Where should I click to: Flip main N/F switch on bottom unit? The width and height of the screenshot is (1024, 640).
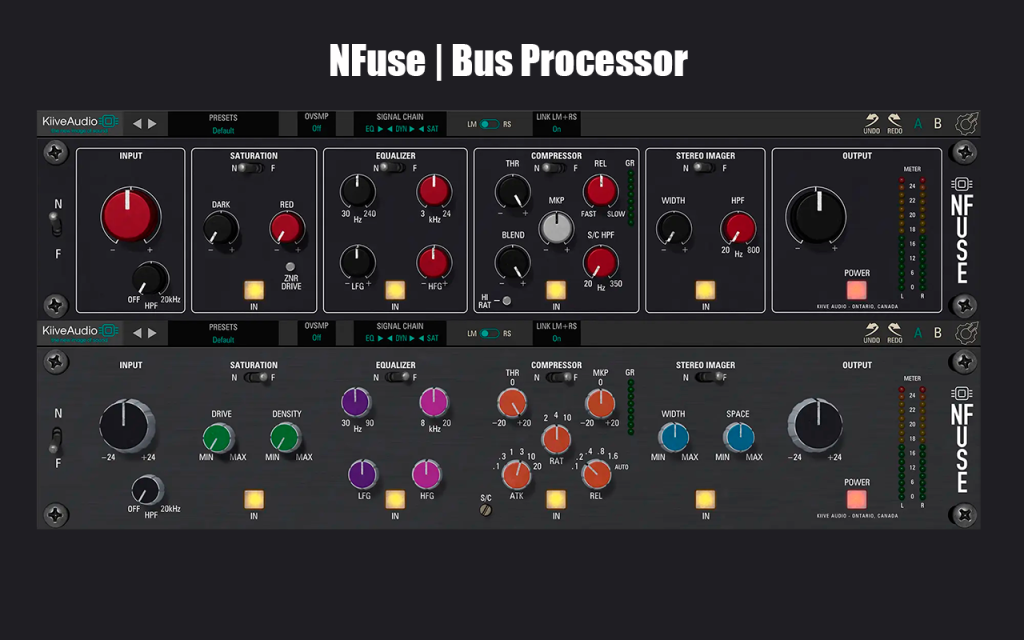(x=57, y=440)
